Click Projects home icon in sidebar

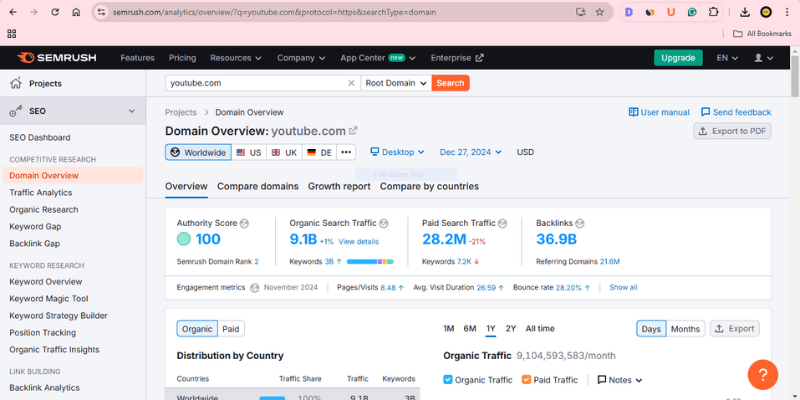pos(16,83)
